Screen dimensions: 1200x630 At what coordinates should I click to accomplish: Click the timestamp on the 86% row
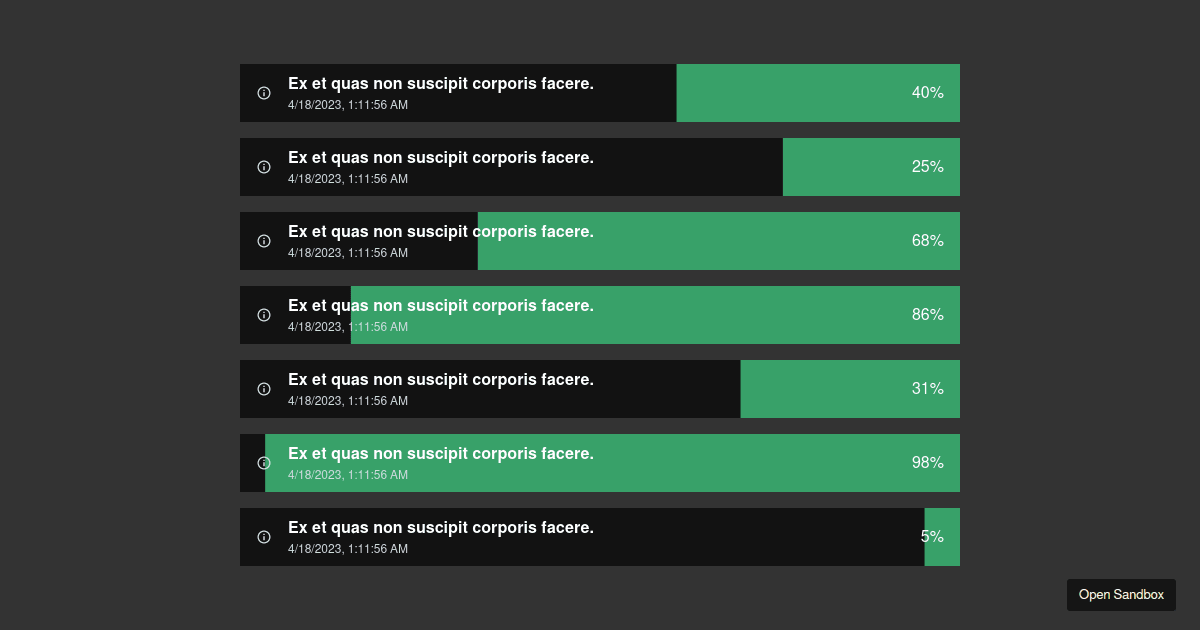coord(348,327)
